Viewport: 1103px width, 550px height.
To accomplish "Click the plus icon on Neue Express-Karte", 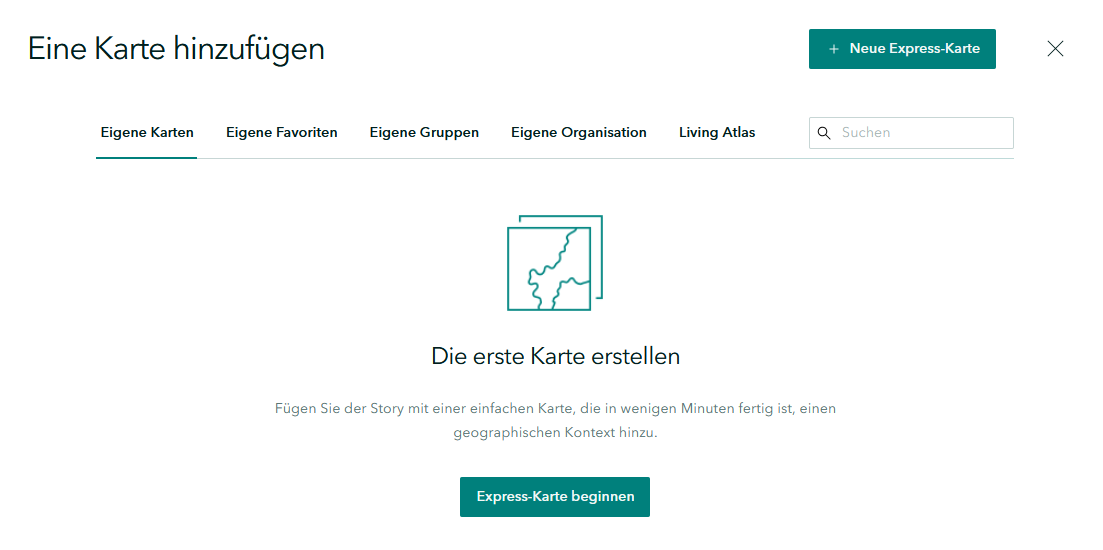I will [x=834, y=49].
